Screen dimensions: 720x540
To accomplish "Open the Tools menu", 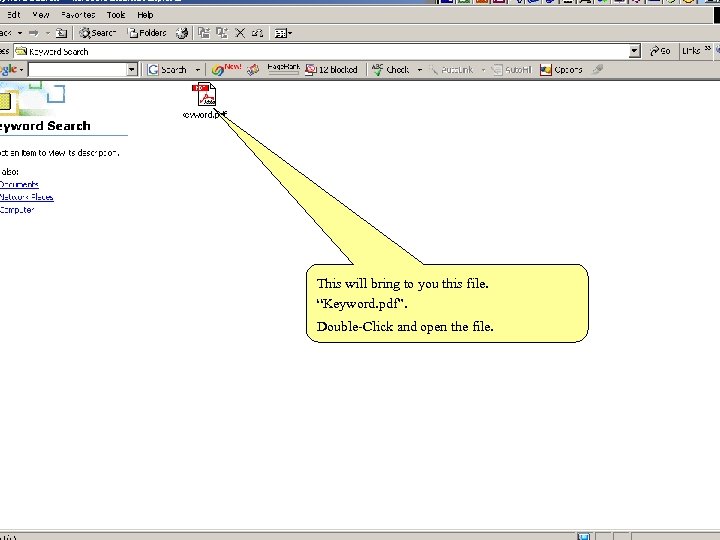I will (116, 15).
